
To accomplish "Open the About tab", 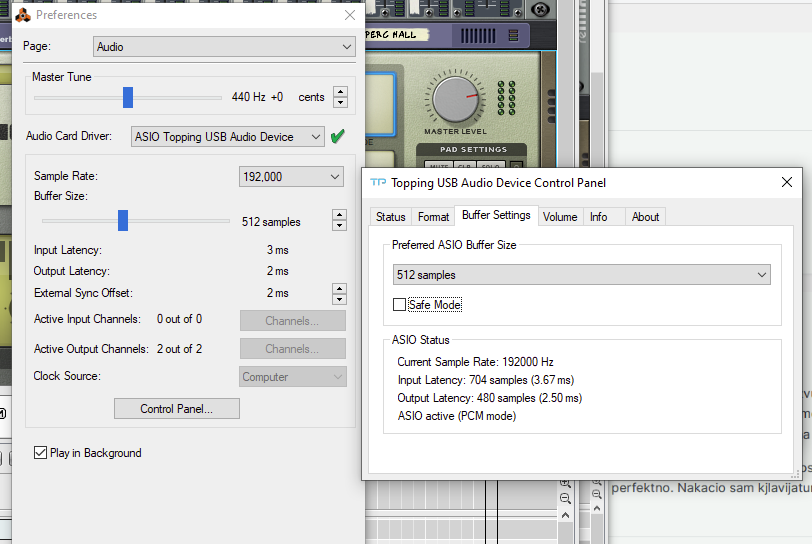I will coord(645,217).
